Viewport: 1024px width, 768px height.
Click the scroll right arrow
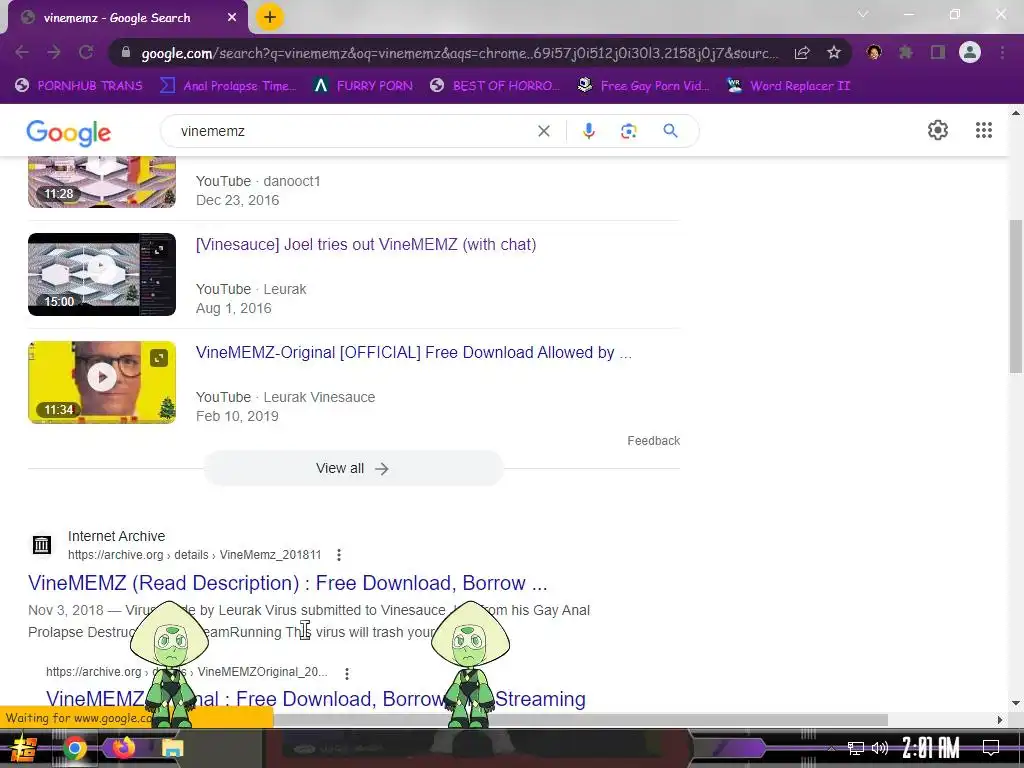point(999,720)
